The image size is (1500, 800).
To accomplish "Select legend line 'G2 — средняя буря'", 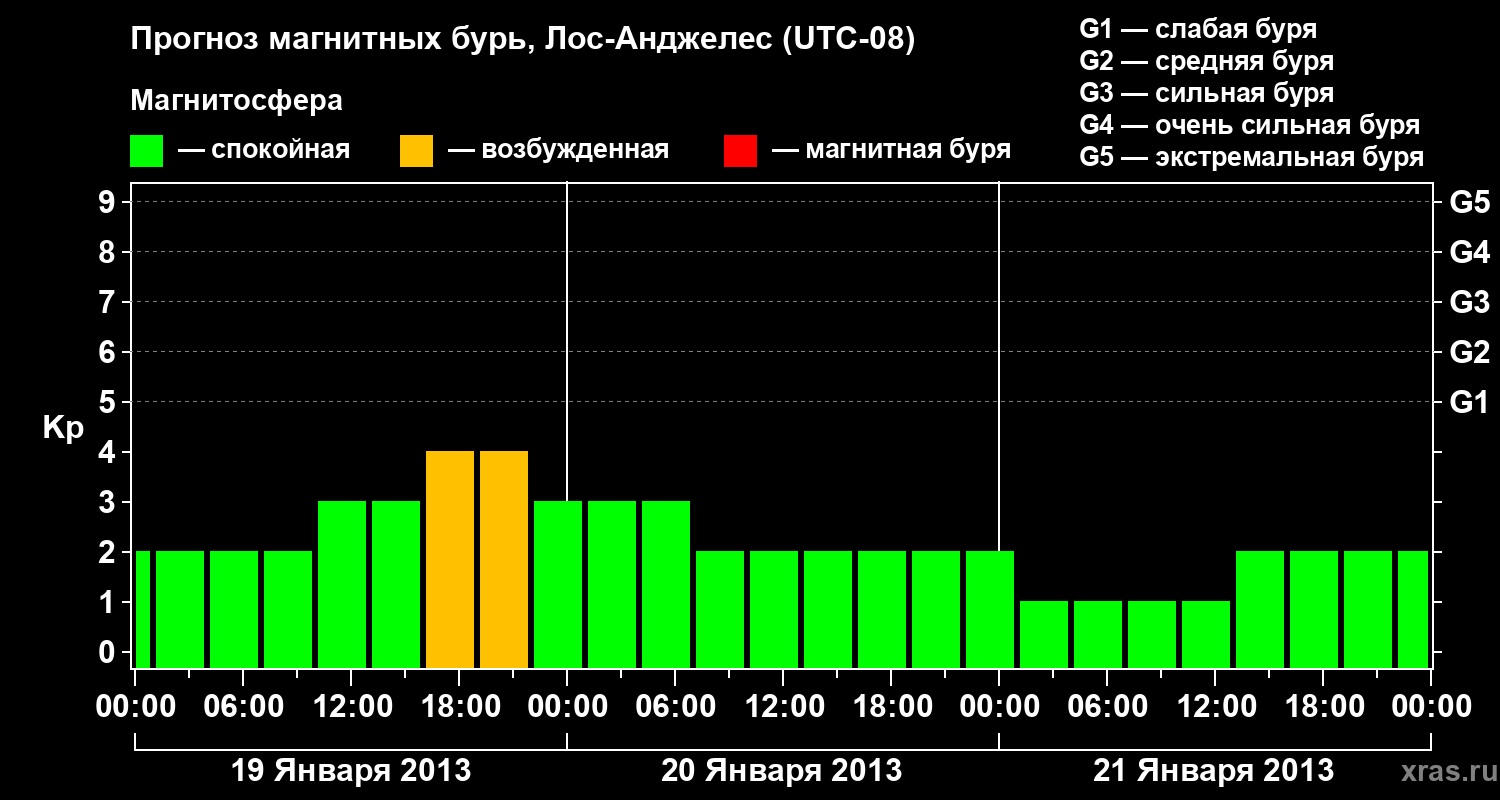I will tap(1207, 61).
